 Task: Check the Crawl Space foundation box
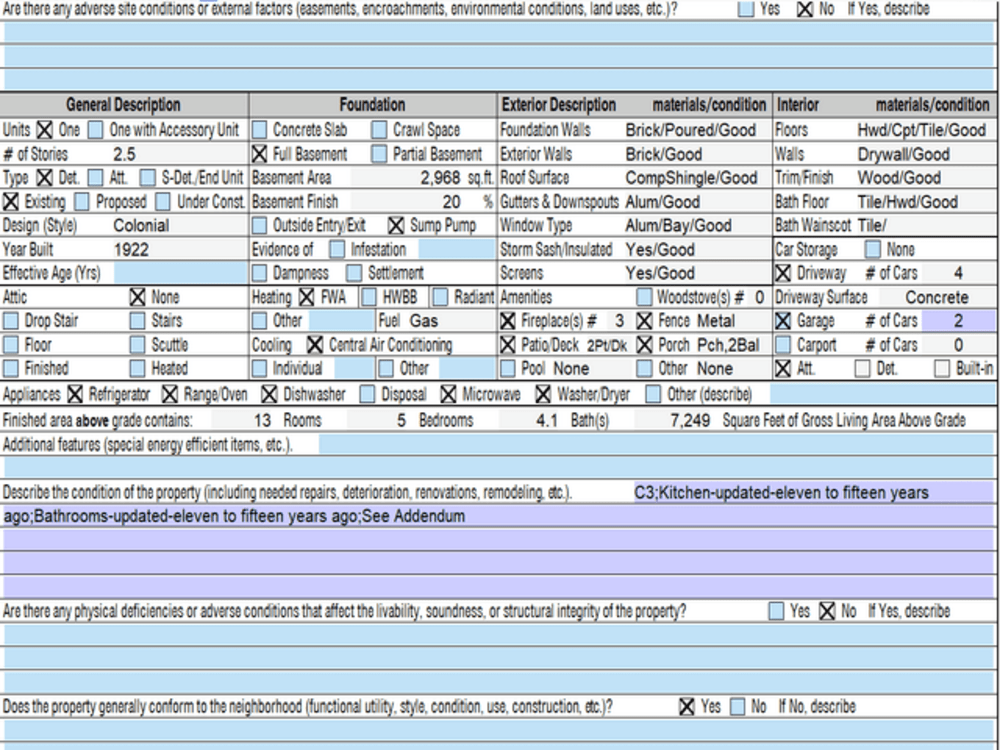coord(379,130)
